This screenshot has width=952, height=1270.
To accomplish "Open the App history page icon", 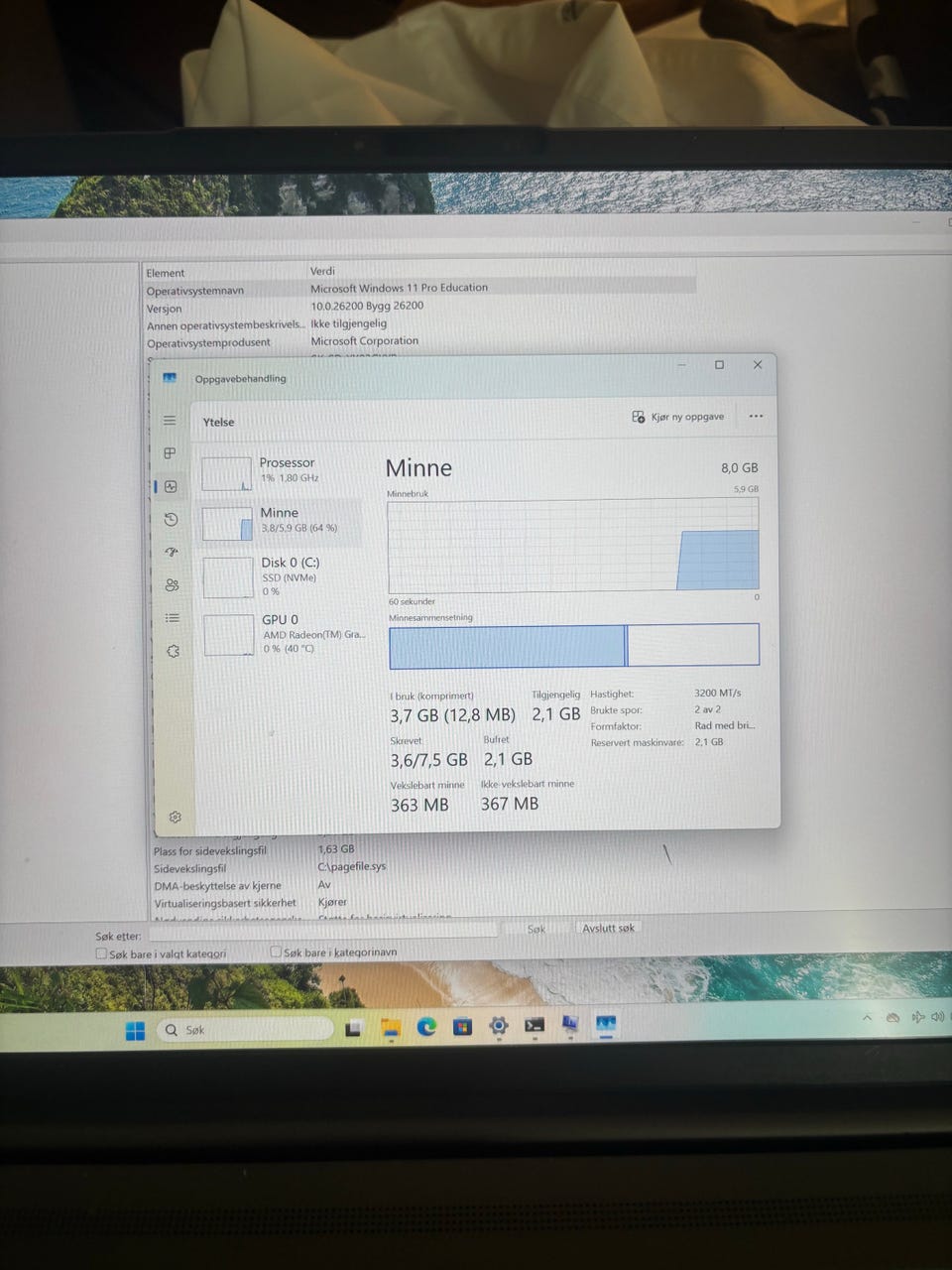I will point(171,519).
